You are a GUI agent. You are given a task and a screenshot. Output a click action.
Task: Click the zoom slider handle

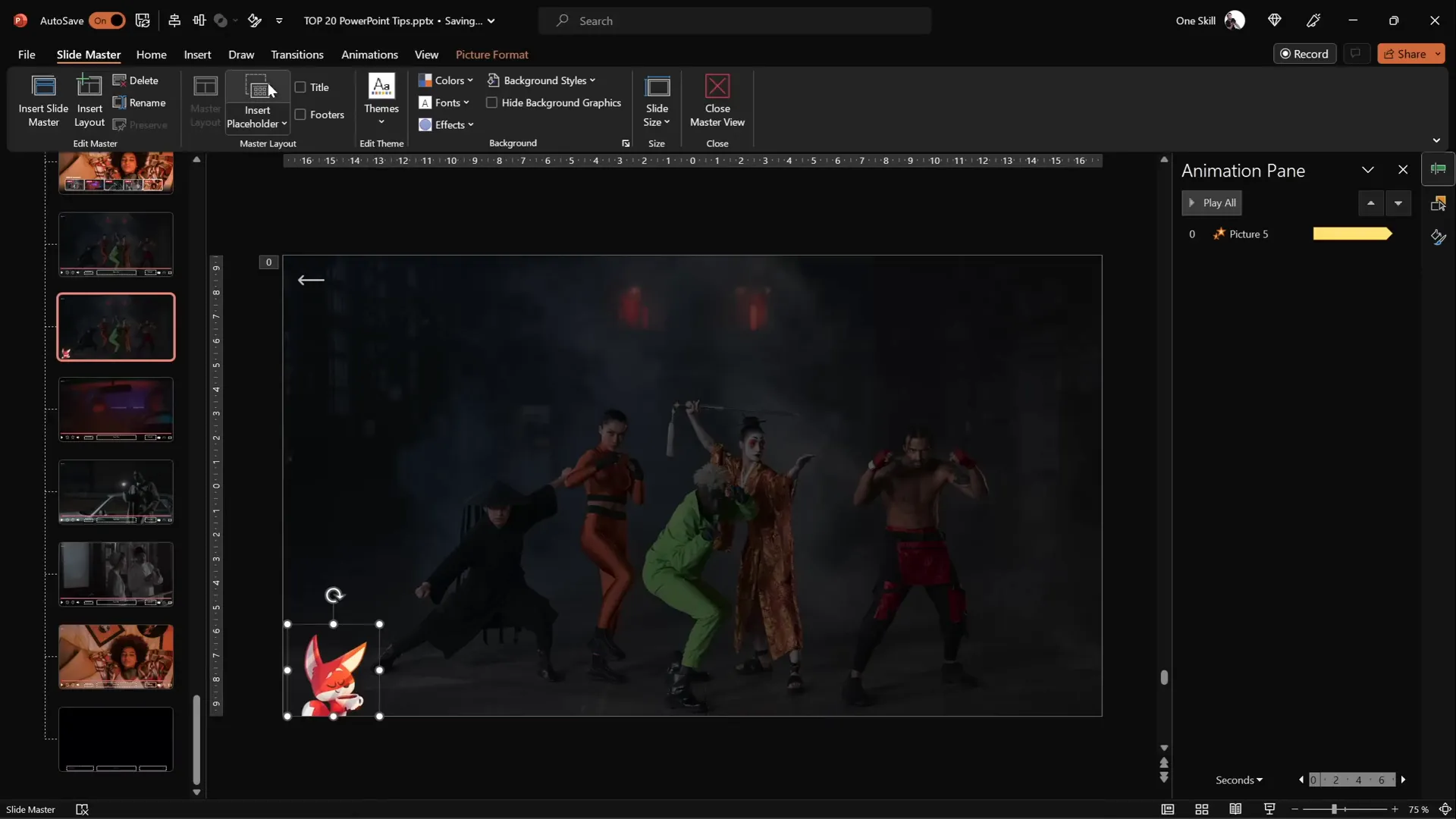[1334, 810]
